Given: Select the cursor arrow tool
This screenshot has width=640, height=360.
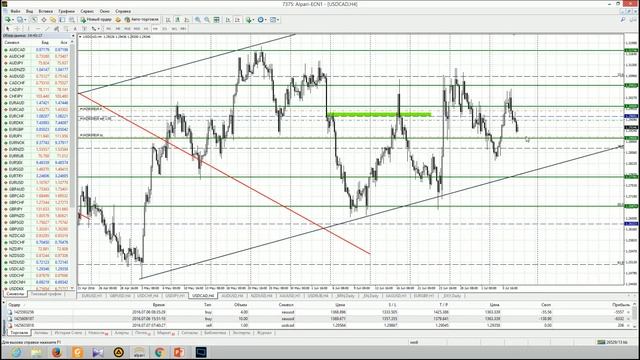Looking at the screenshot, I should (x=7, y=29).
